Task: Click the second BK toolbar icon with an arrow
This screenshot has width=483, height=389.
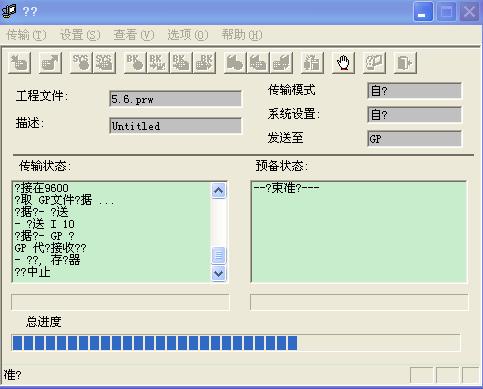Action: coord(158,63)
